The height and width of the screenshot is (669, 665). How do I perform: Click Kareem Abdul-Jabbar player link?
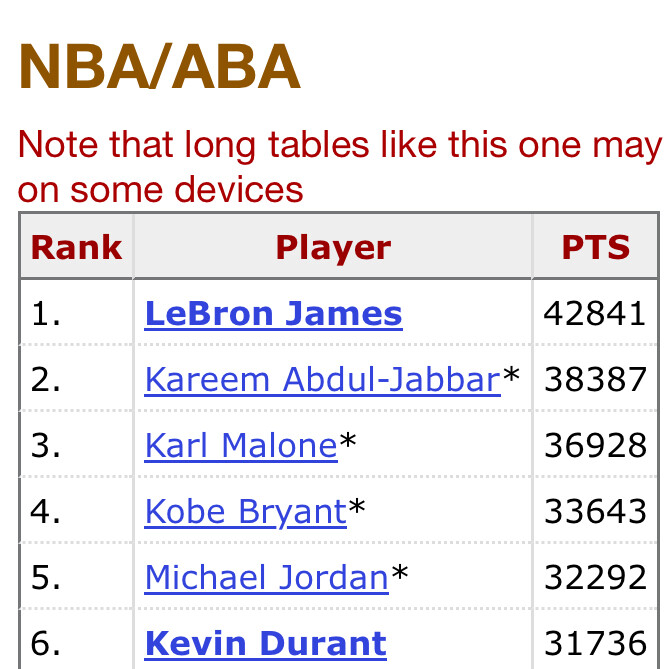pos(322,380)
